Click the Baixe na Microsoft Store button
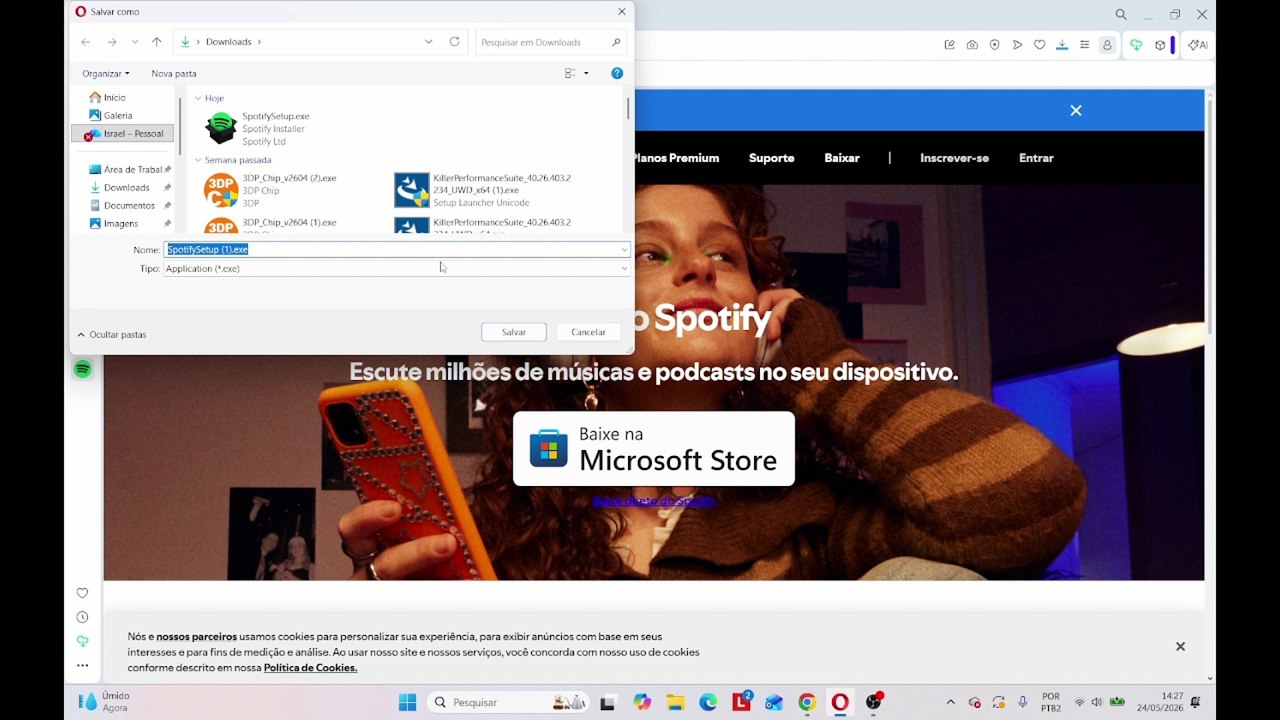The width and height of the screenshot is (1280, 720). click(x=654, y=449)
